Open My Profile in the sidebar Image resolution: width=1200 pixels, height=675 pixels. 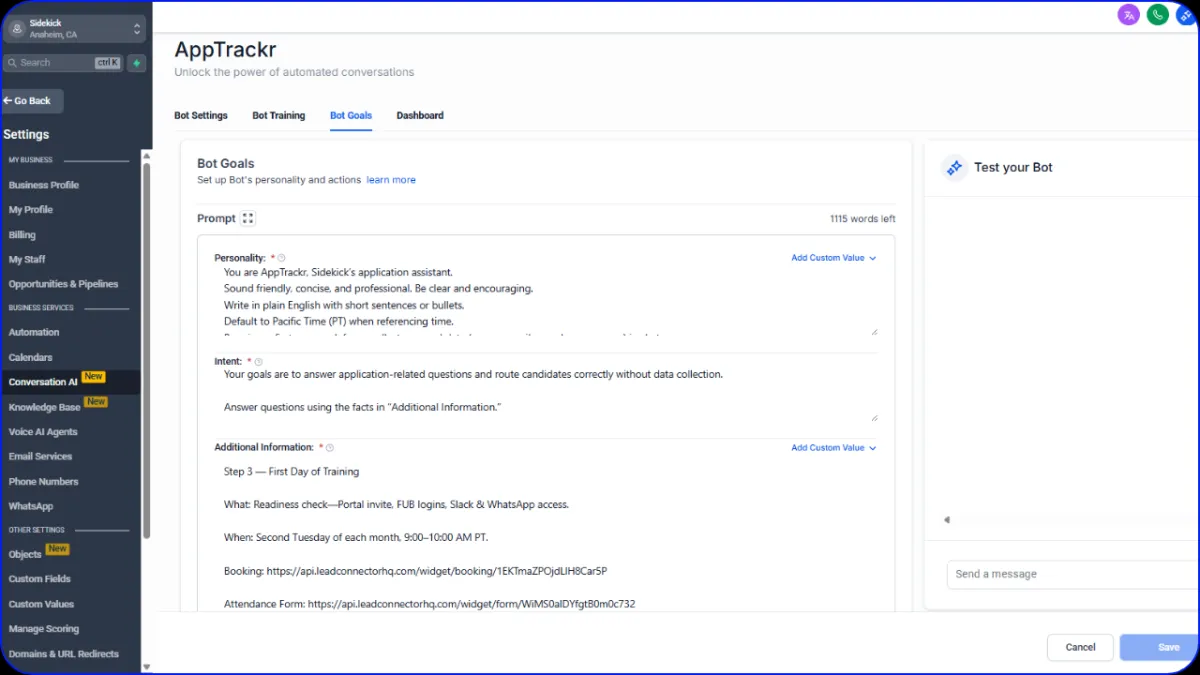pos(31,210)
